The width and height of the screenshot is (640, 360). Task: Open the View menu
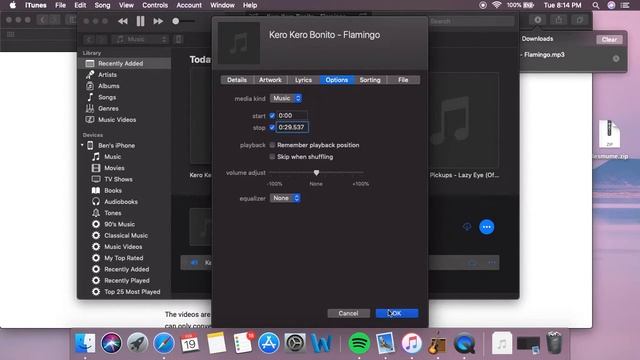[126, 5]
